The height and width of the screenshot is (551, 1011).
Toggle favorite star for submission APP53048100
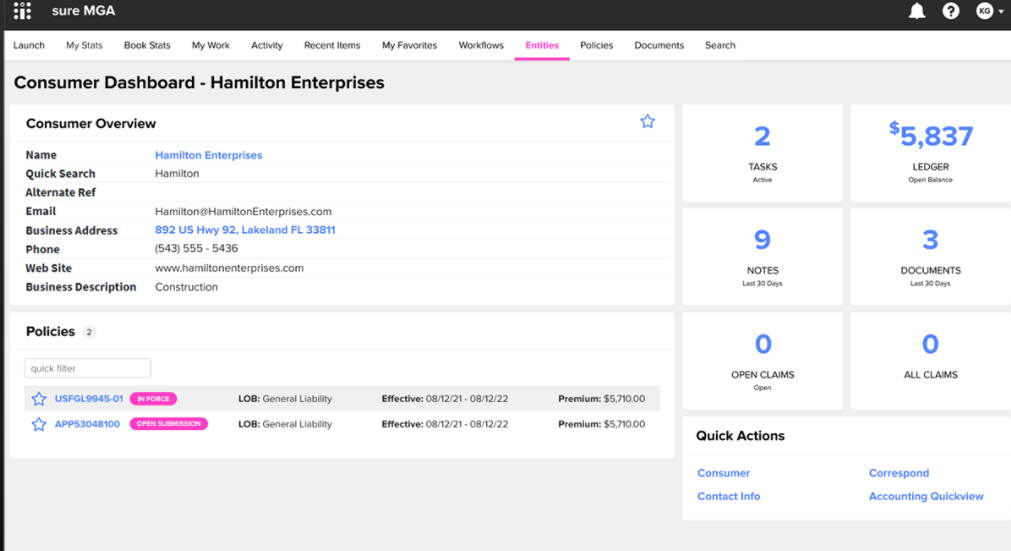pos(39,424)
